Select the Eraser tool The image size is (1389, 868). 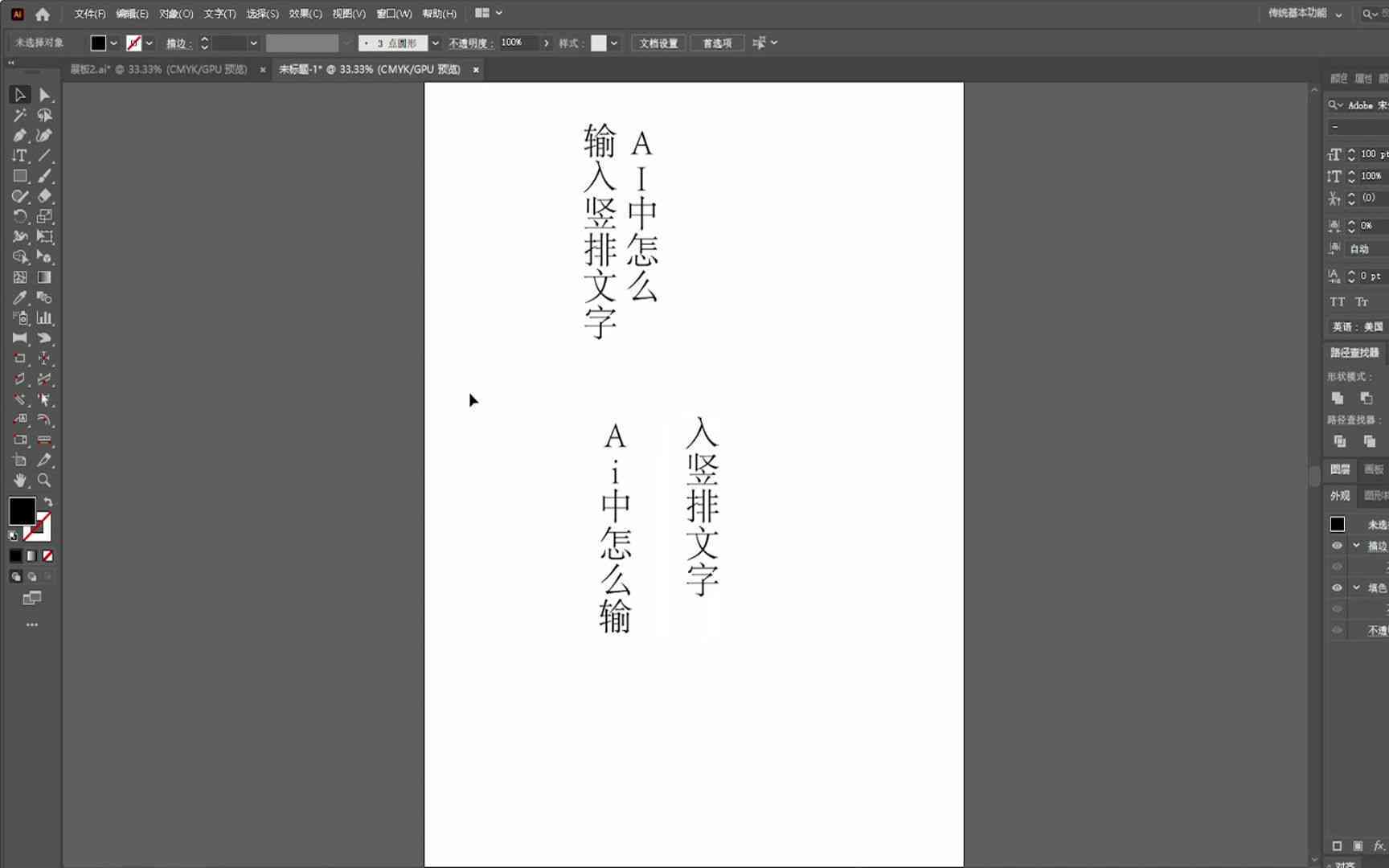tap(45, 196)
